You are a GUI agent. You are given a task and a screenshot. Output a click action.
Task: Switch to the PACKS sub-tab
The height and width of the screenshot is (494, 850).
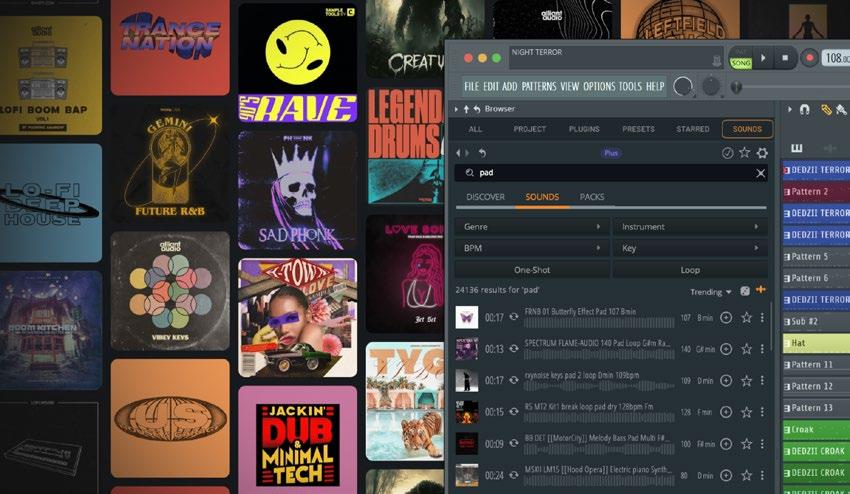point(591,197)
